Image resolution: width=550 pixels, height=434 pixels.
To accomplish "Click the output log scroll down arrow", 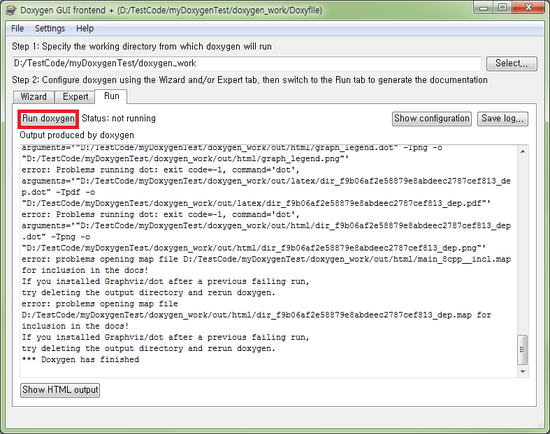I will pos(523,371).
